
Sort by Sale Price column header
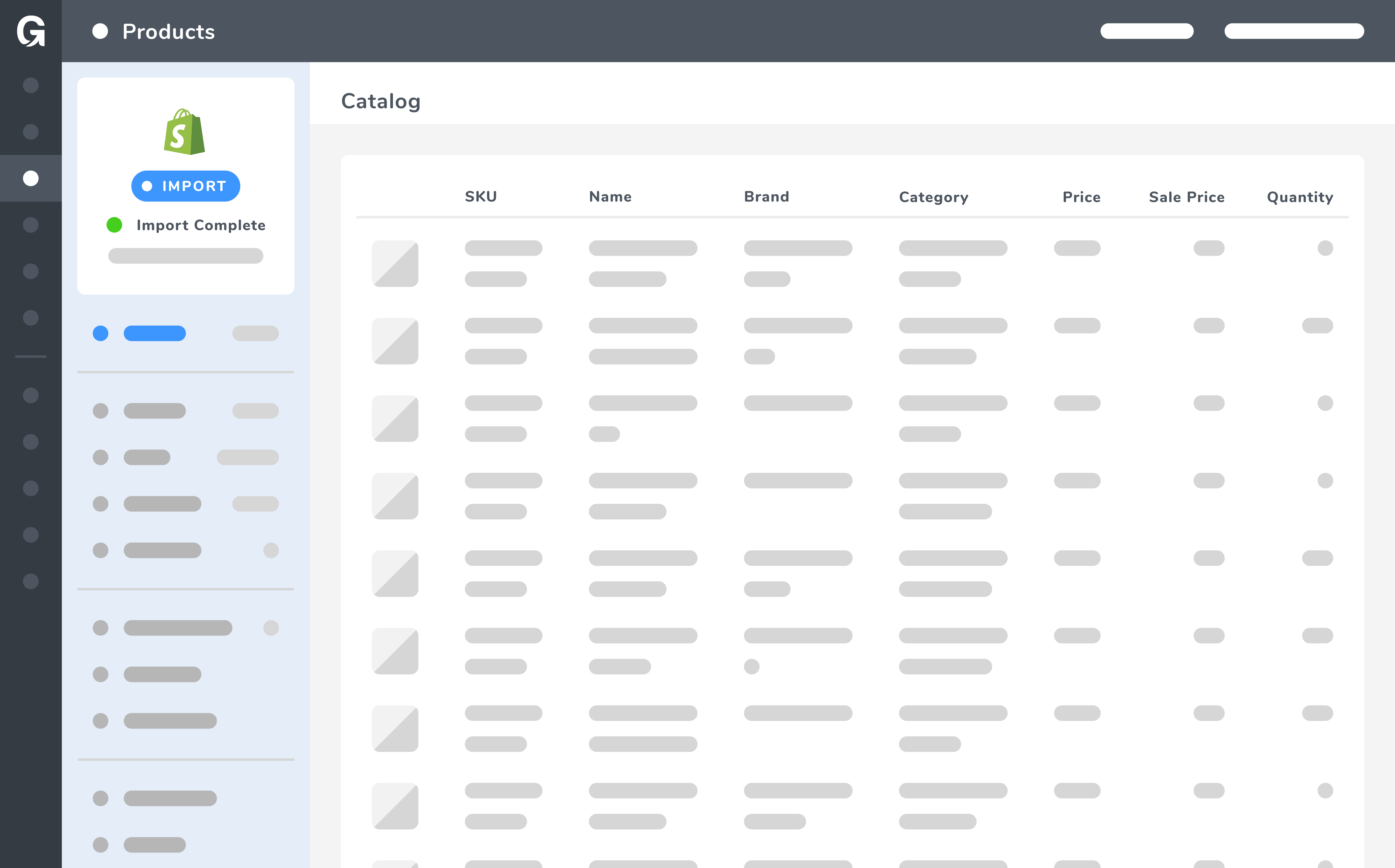(1186, 197)
